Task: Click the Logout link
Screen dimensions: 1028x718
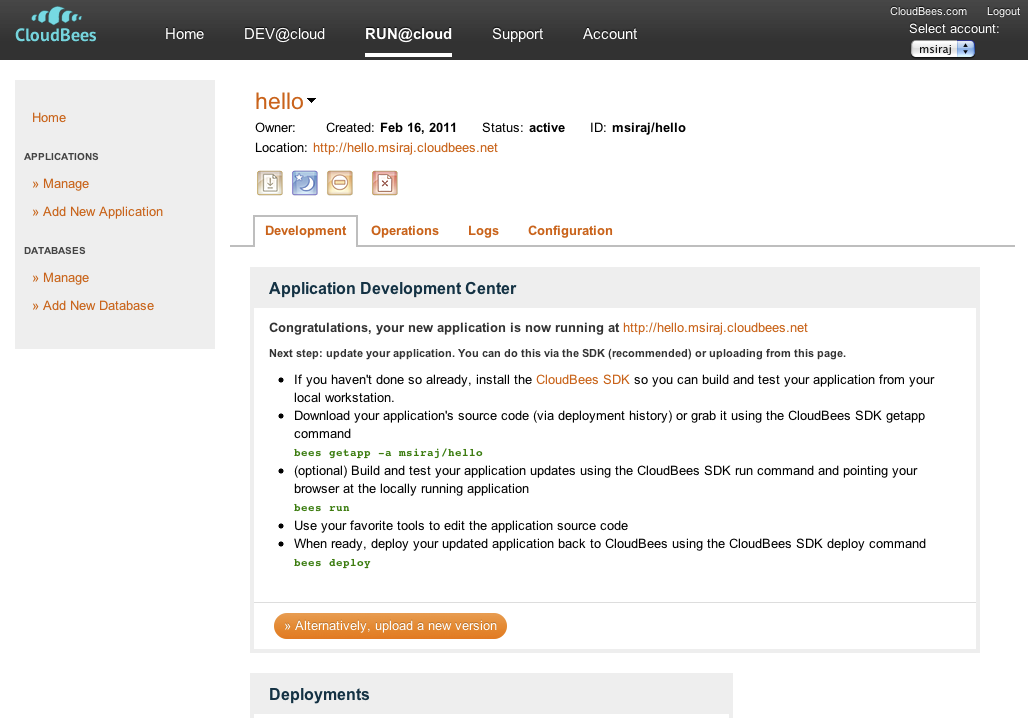Action: coord(1003,12)
